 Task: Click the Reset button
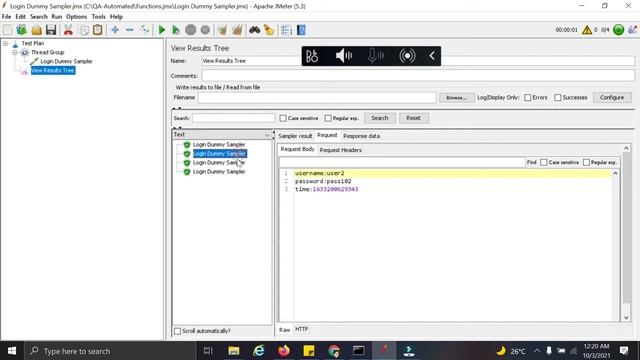click(413, 118)
